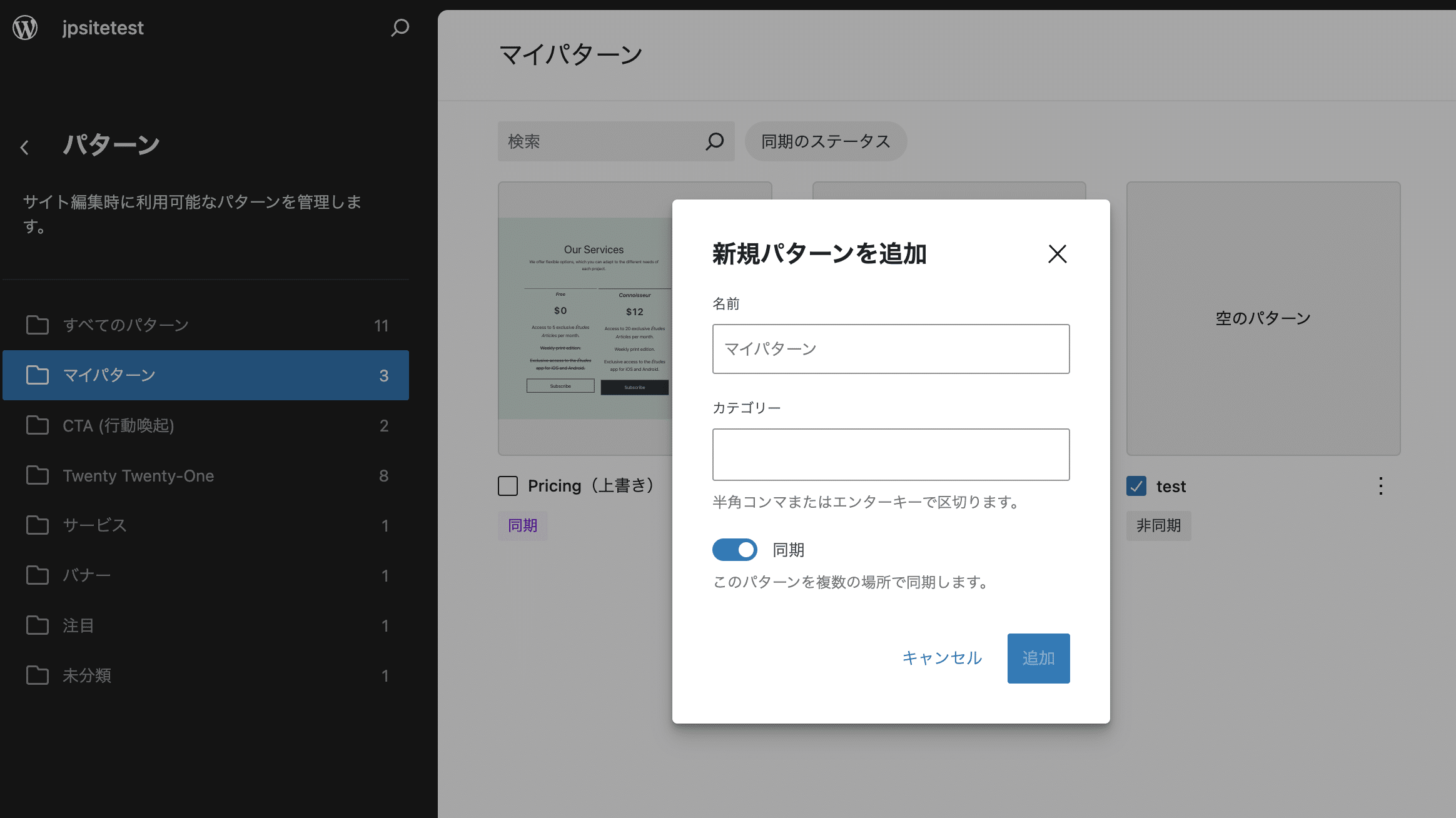Click the カテゴリー input field
Screen dimensions: 1456x818
pos(891,455)
